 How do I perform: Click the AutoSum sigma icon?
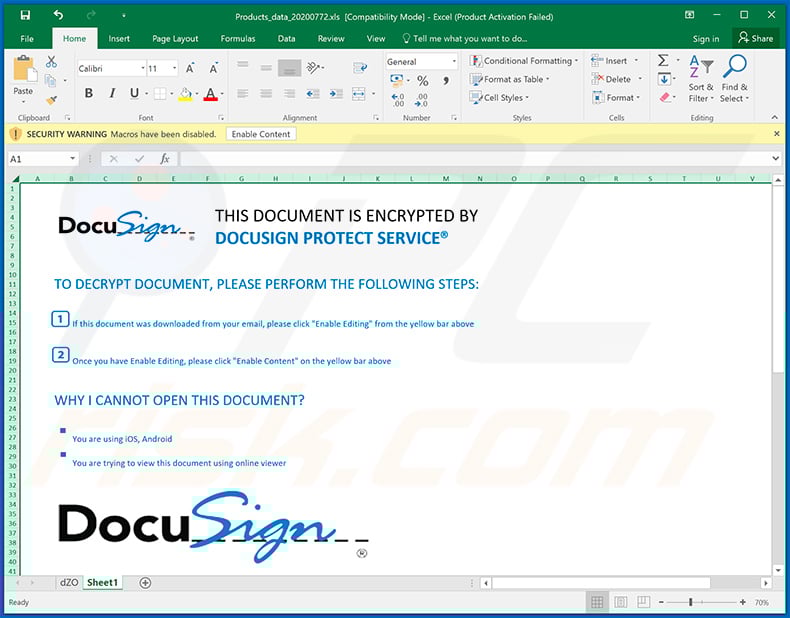[663, 61]
